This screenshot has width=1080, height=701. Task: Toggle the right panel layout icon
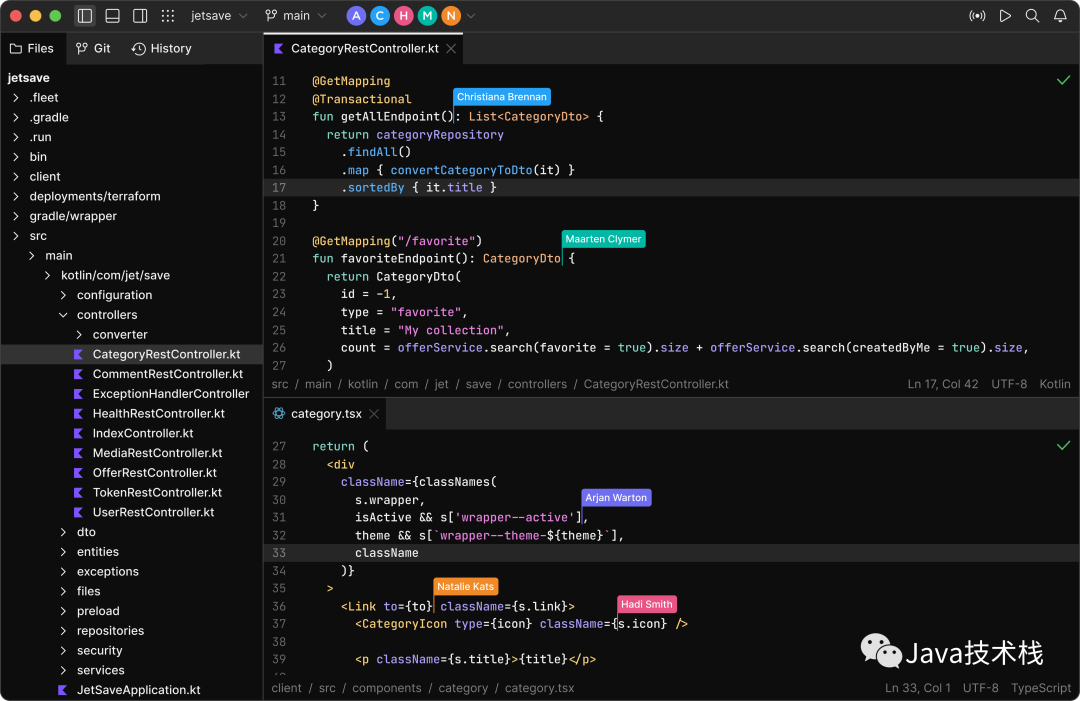(x=140, y=16)
